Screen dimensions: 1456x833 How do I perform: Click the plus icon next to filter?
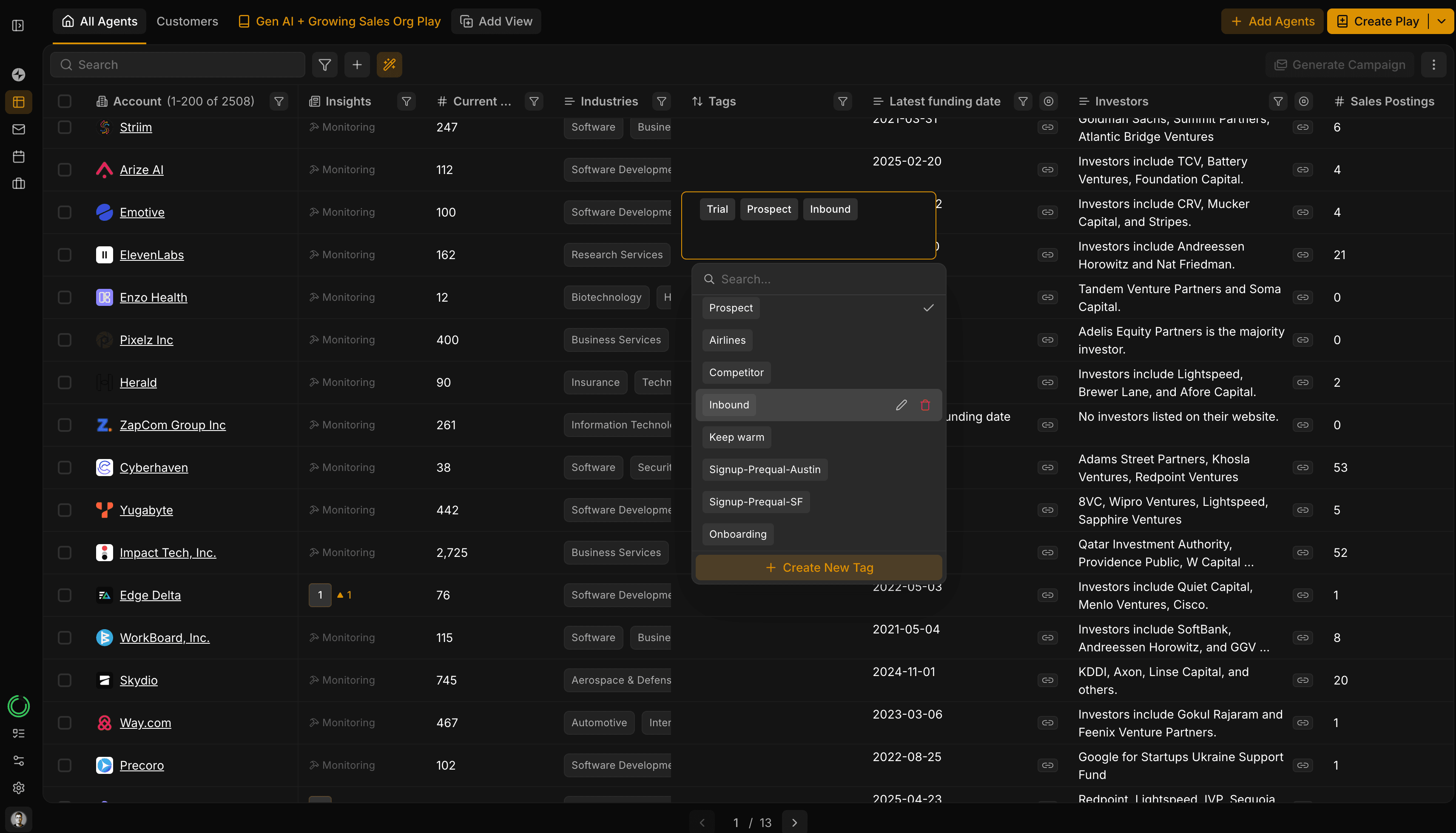pos(357,65)
